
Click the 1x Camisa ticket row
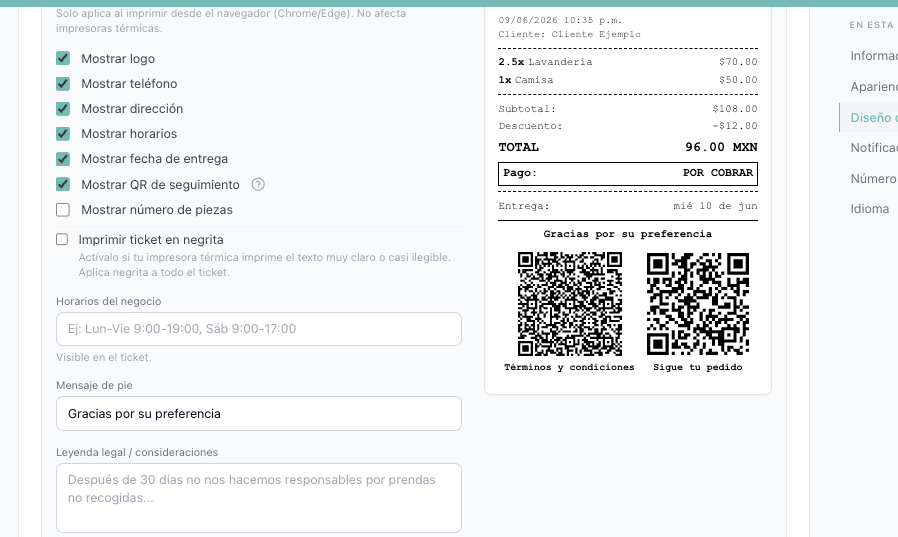[628, 80]
